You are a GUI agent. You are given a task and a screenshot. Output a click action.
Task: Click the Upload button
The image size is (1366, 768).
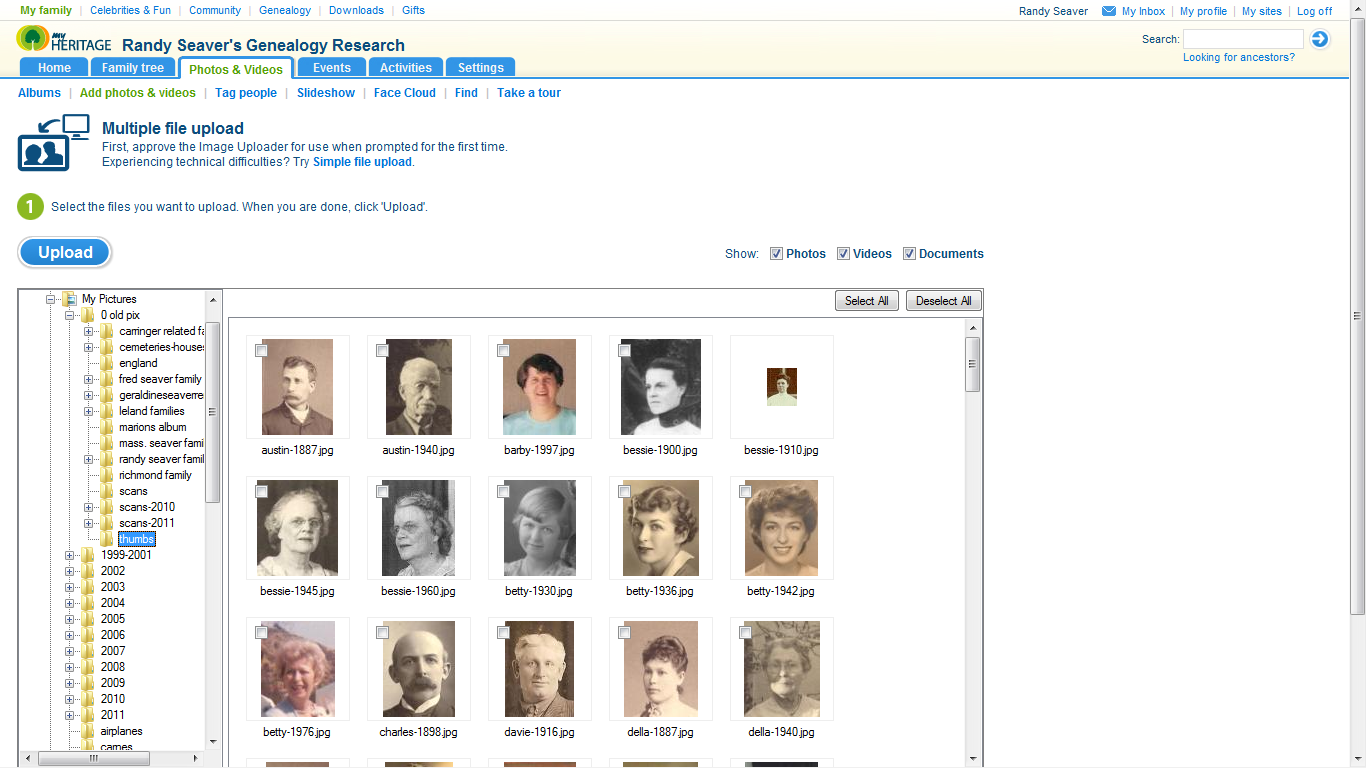click(x=65, y=253)
